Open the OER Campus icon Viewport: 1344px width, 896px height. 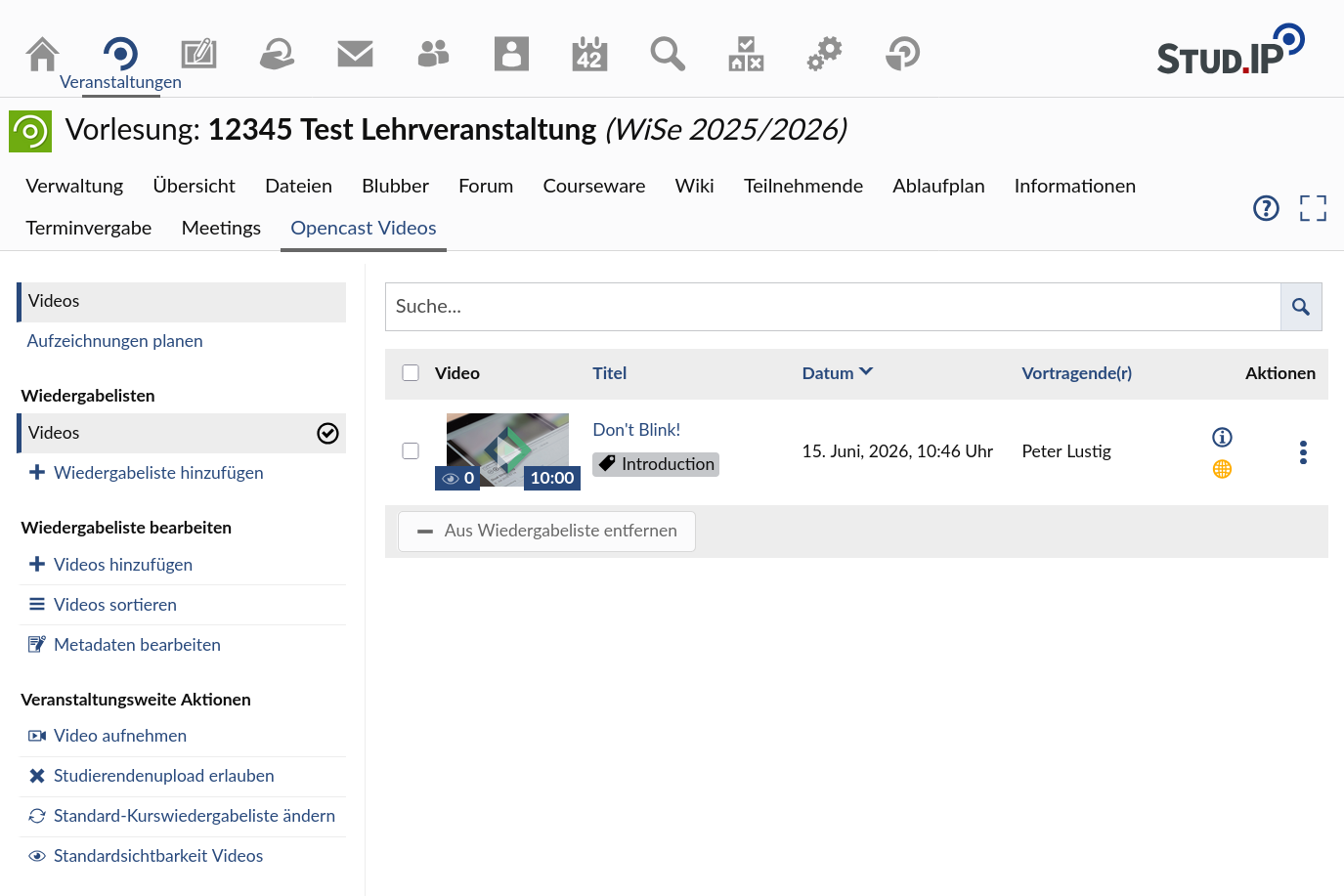(277, 54)
